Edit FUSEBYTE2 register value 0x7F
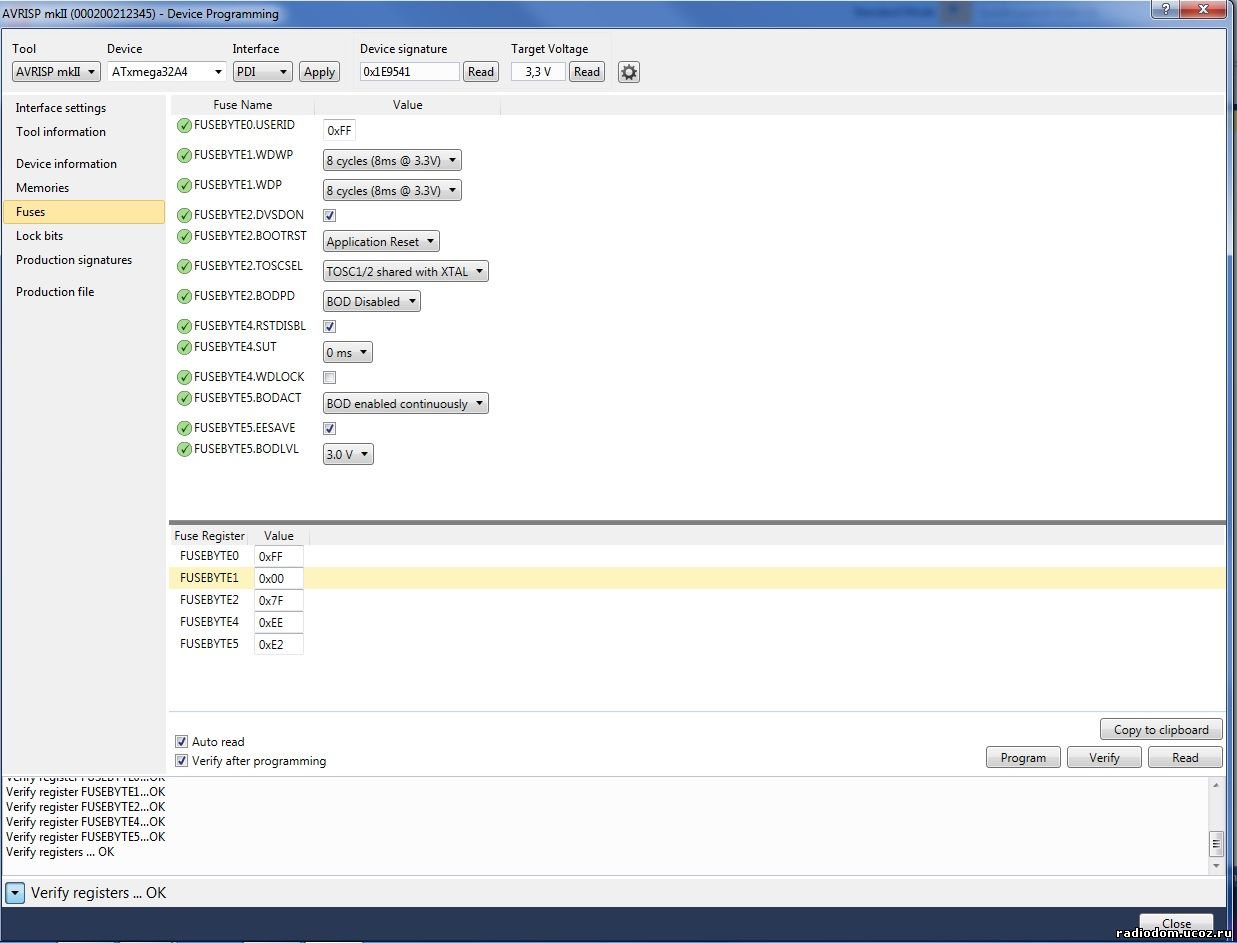1237x943 pixels. (278, 601)
